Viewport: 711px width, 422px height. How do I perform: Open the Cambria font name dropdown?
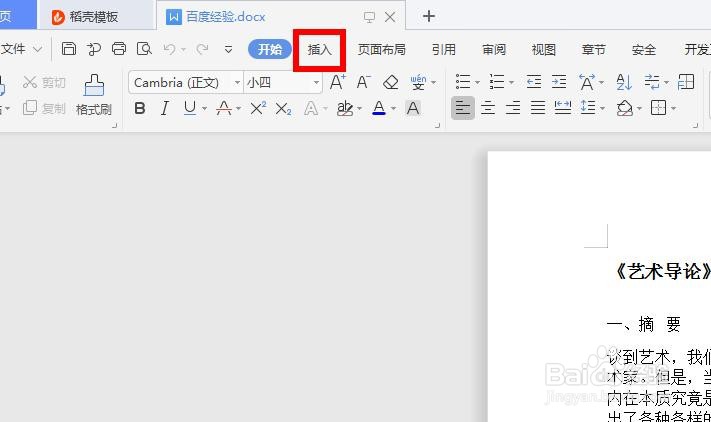pyautogui.click(x=237, y=82)
